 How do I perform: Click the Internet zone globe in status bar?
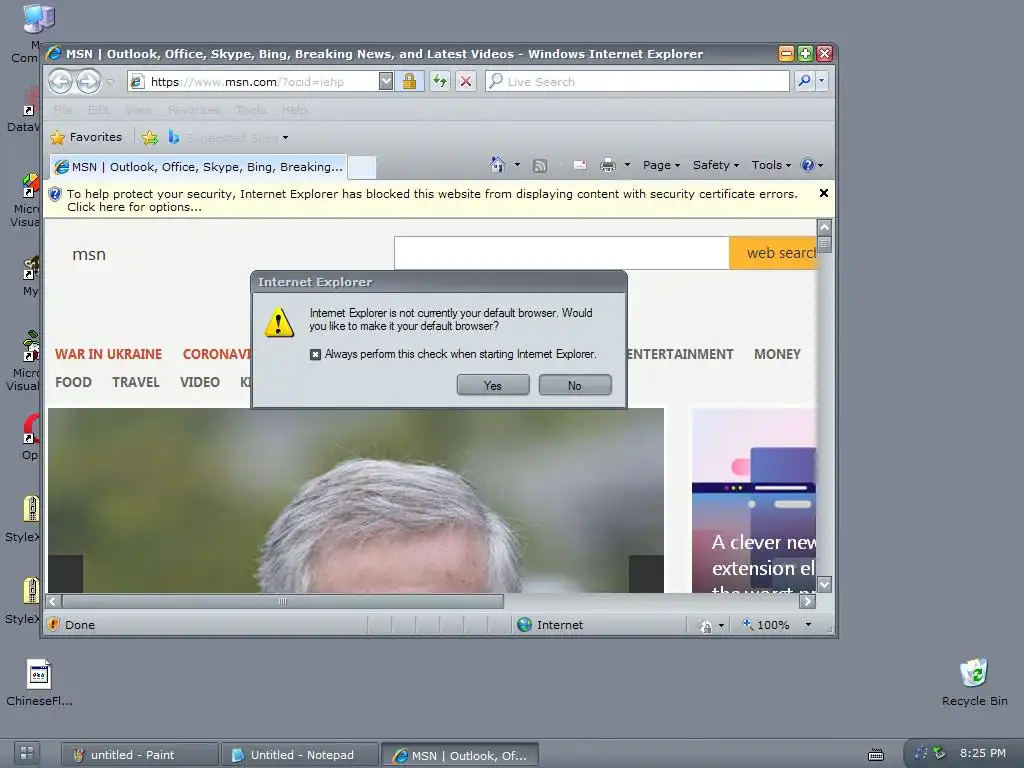(524, 624)
